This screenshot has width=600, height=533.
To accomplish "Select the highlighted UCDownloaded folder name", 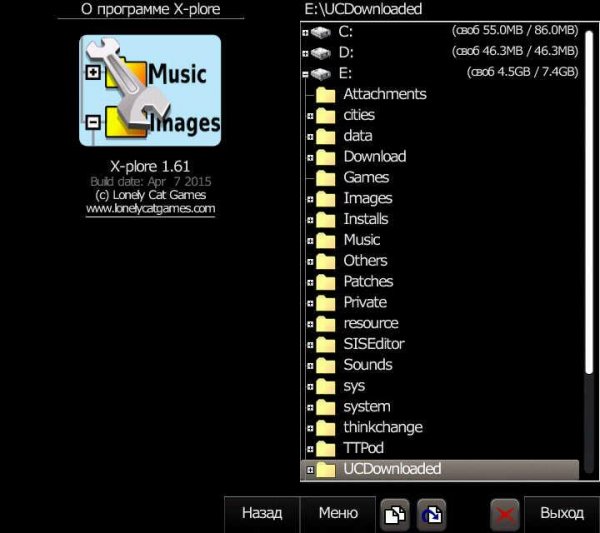I will point(392,469).
